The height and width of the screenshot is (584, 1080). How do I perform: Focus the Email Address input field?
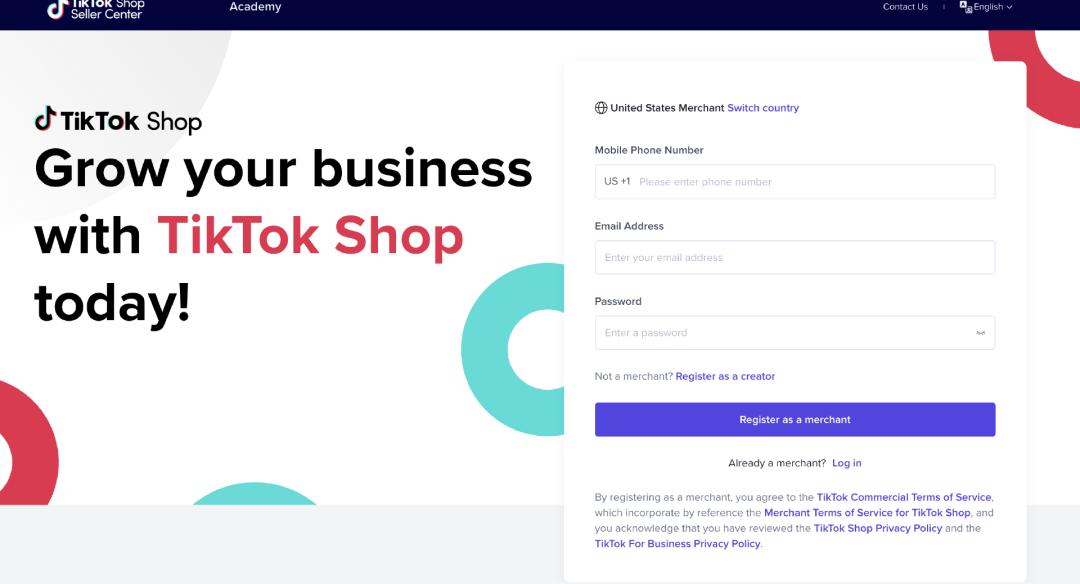click(795, 258)
